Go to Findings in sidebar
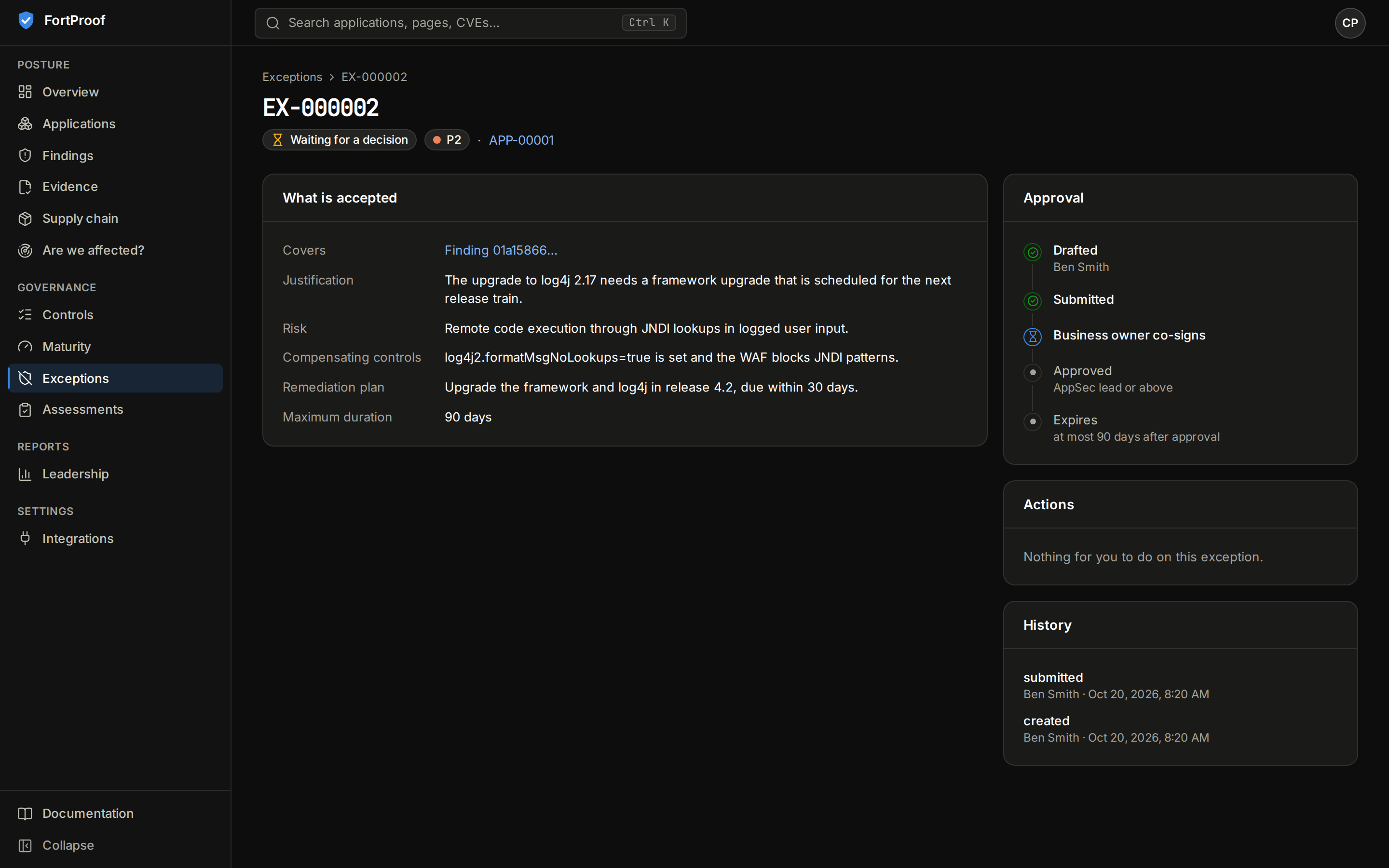This screenshot has width=1389, height=868. click(x=115, y=156)
